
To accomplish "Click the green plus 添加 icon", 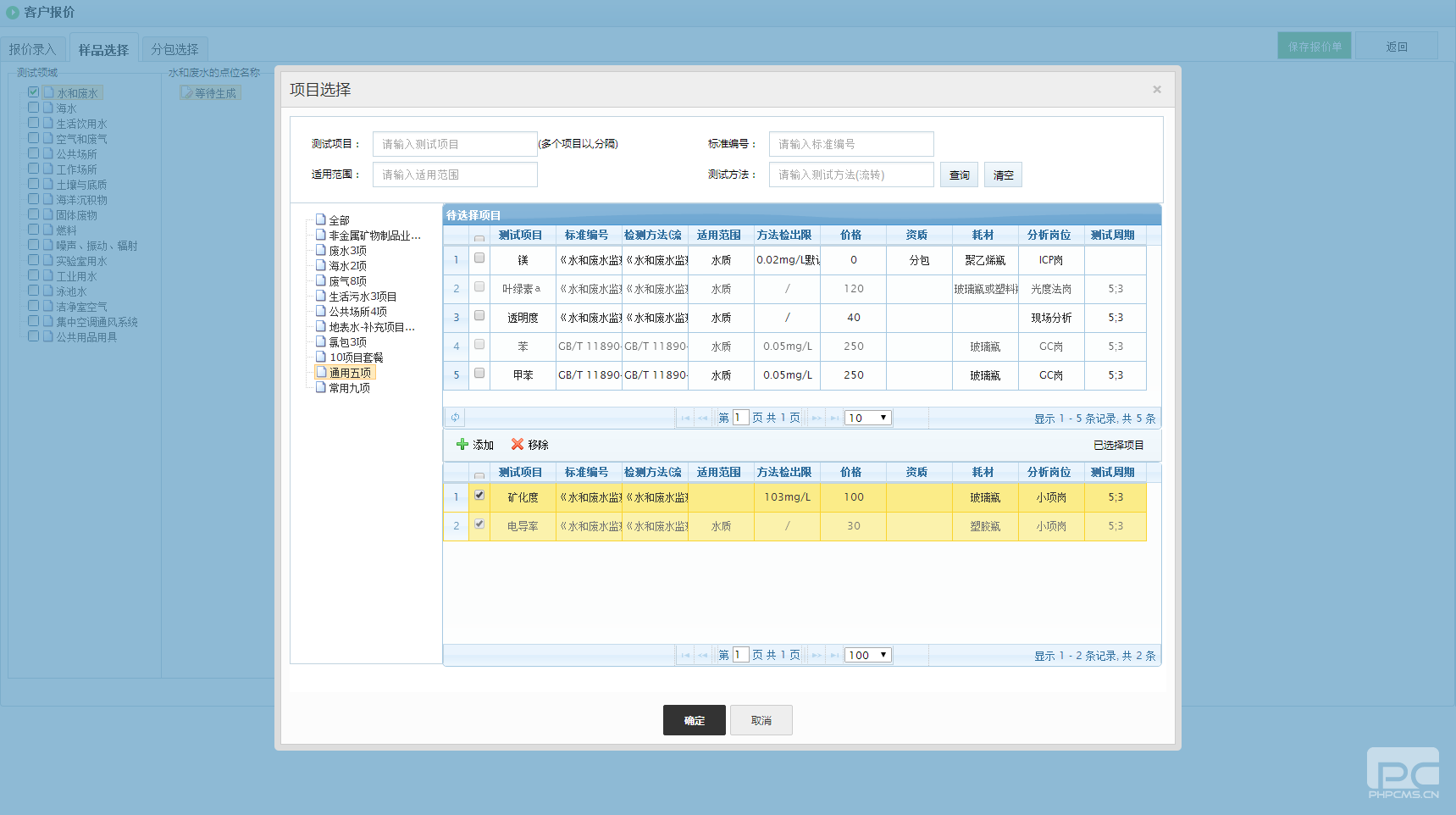I will (462, 445).
